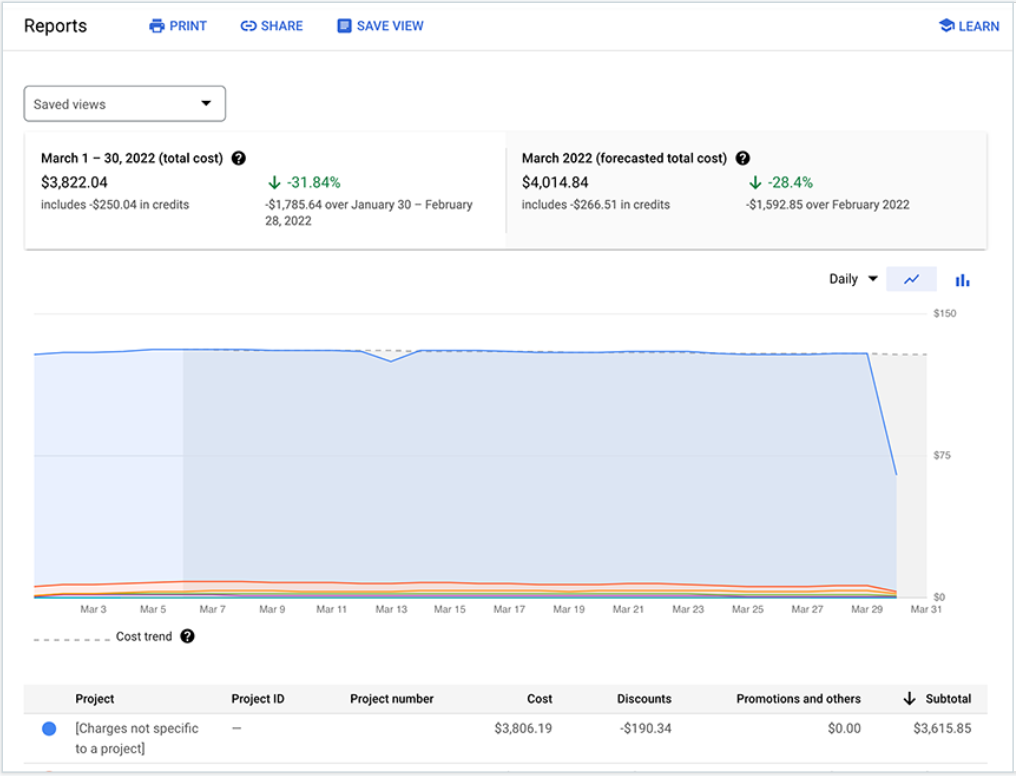This screenshot has height=776, width=1016.
Task: Open help for forecasted total cost
Action: (x=743, y=158)
